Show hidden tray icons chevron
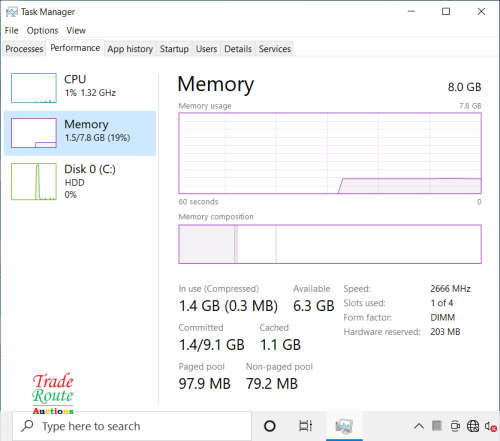This screenshot has width=500, height=441. (x=419, y=426)
